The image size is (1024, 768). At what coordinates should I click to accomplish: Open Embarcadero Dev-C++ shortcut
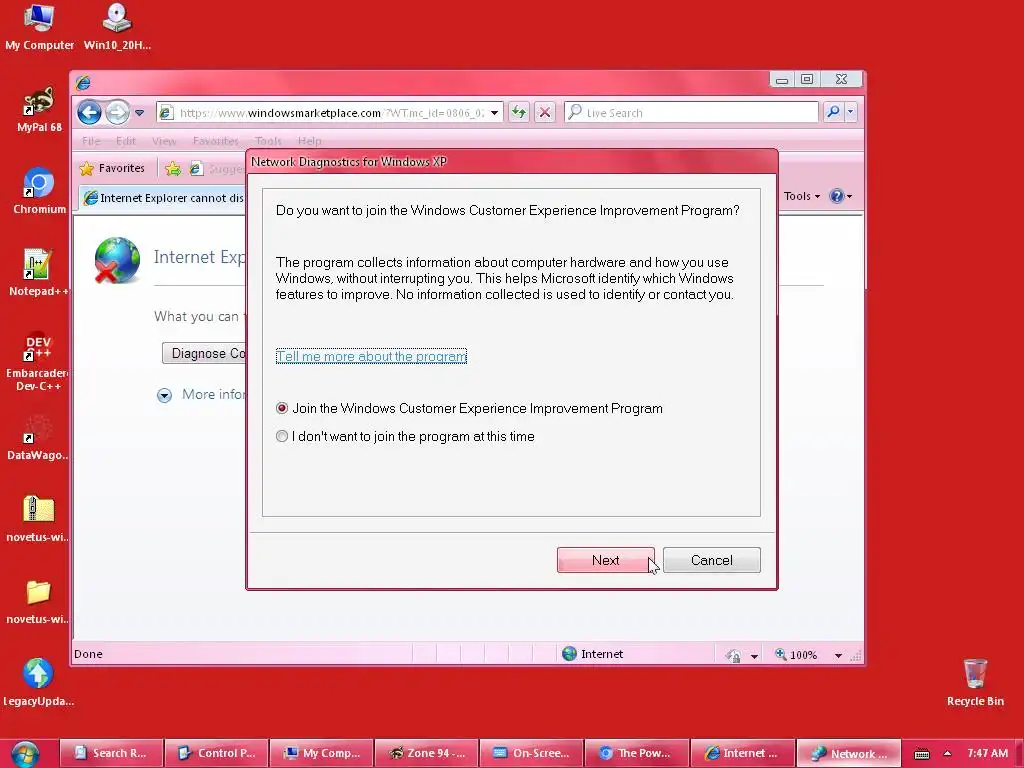[38, 361]
